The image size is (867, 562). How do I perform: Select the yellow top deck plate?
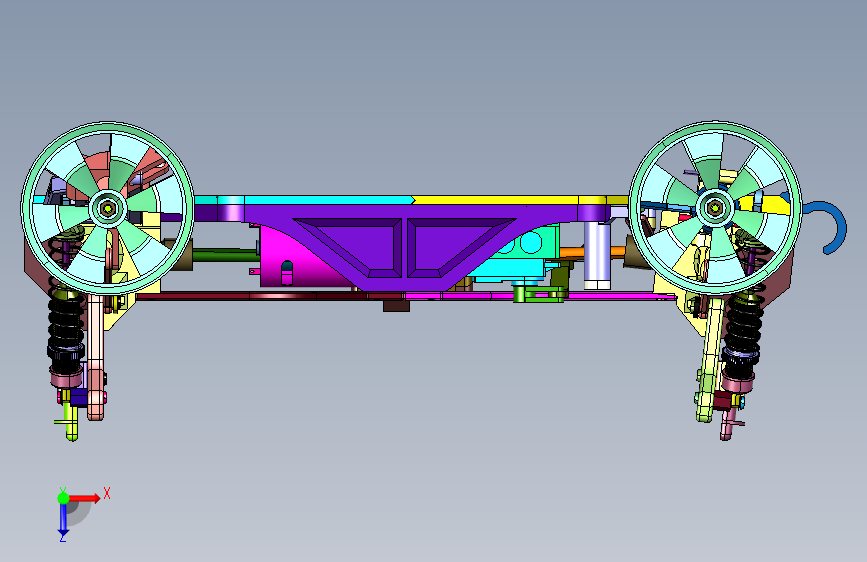click(x=520, y=200)
